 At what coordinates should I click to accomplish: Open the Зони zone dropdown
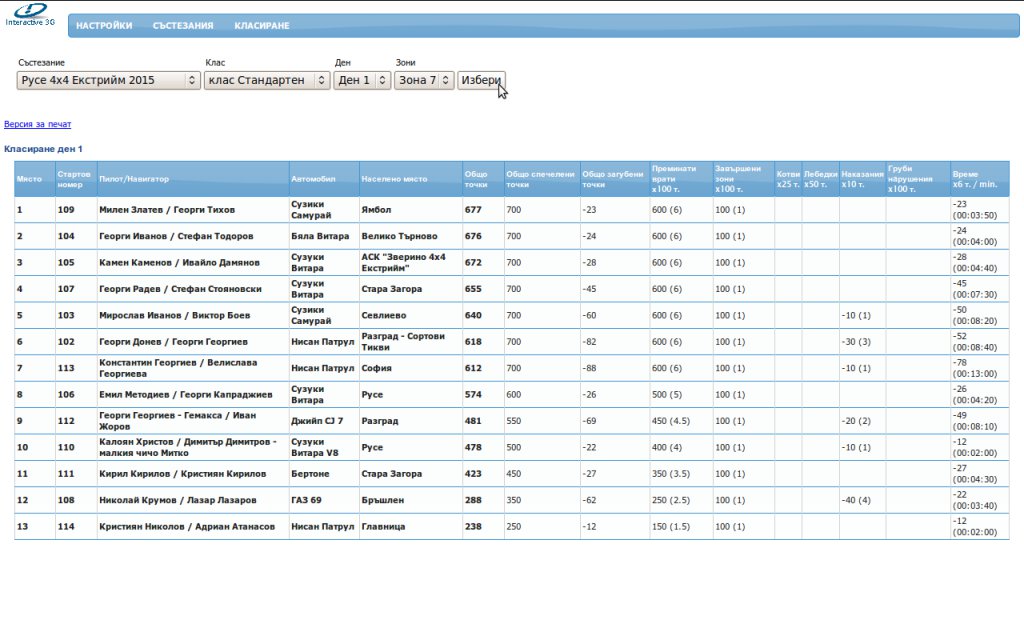424,80
